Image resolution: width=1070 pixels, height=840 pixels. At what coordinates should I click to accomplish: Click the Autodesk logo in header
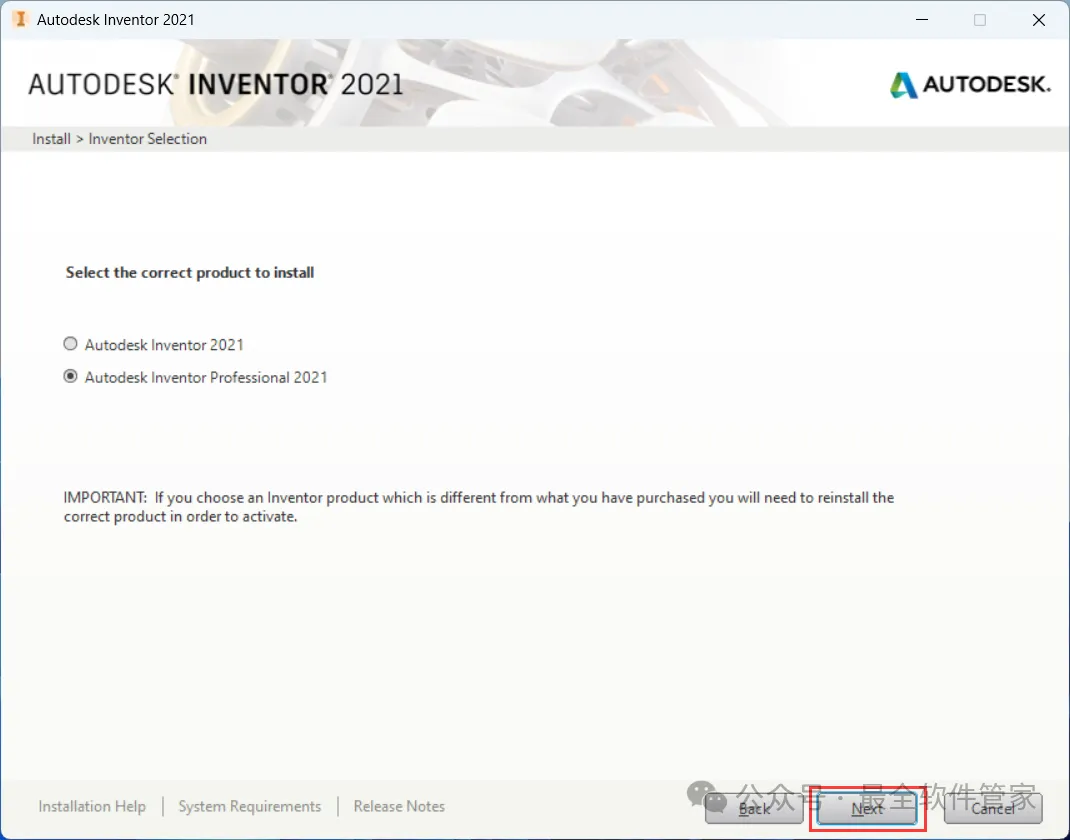(x=970, y=85)
